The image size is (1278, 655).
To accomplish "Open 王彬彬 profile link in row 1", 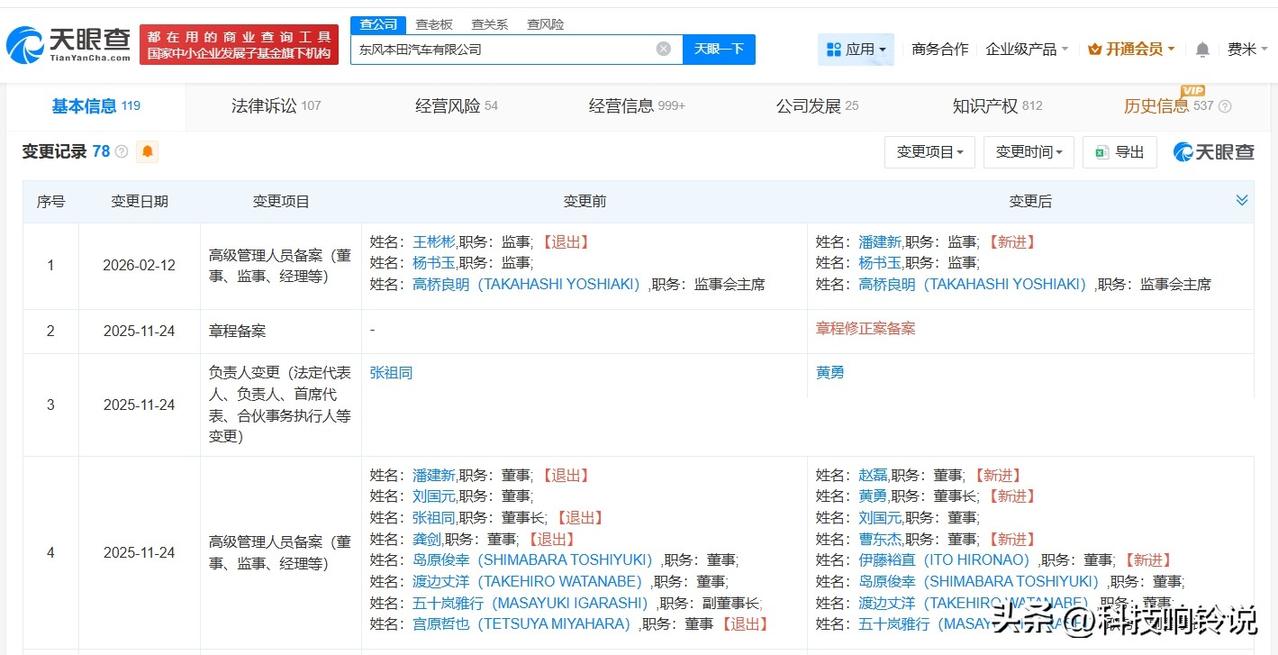I will (x=433, y=241).
